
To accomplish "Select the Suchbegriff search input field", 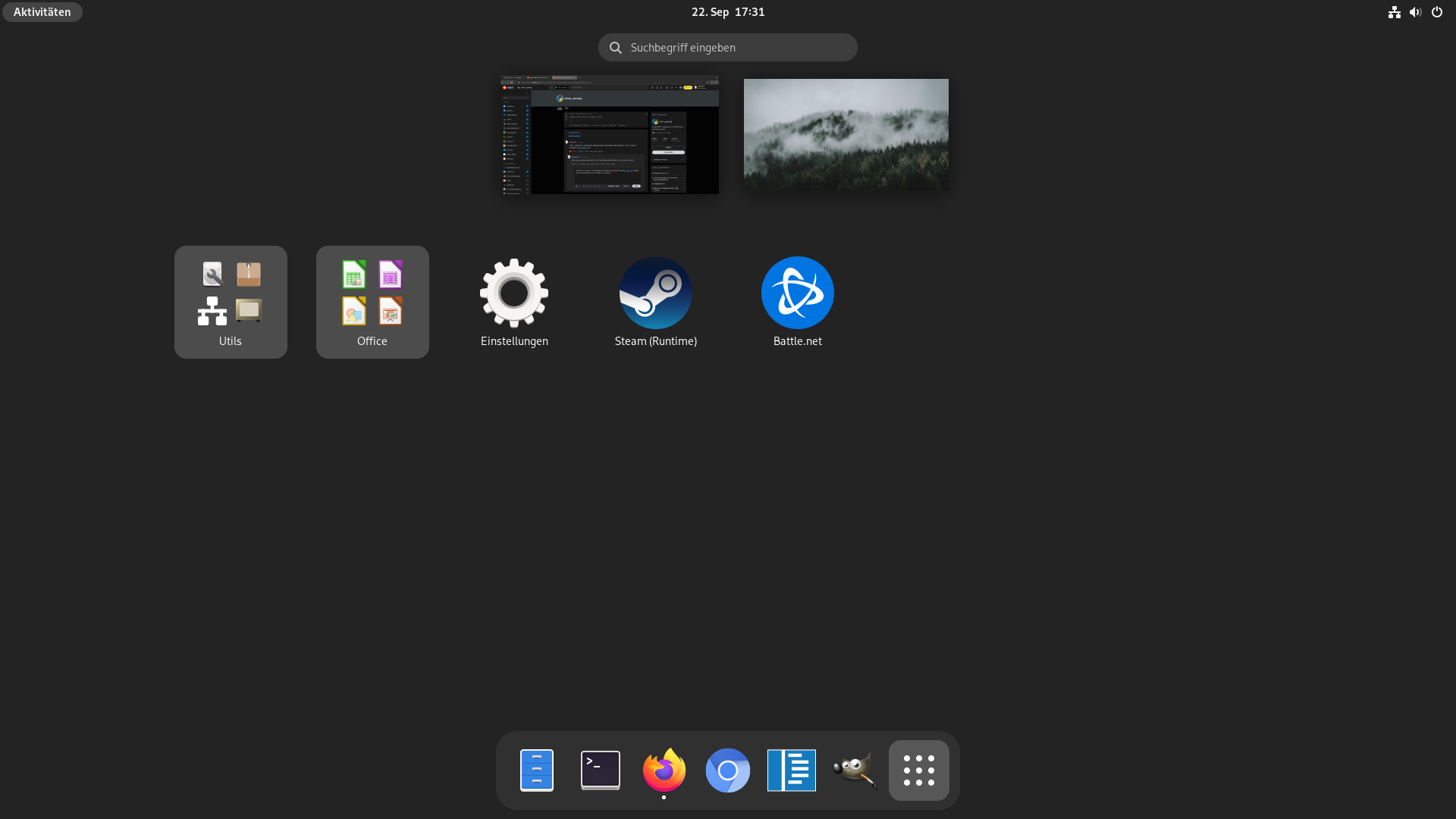I will click(728, 47).
